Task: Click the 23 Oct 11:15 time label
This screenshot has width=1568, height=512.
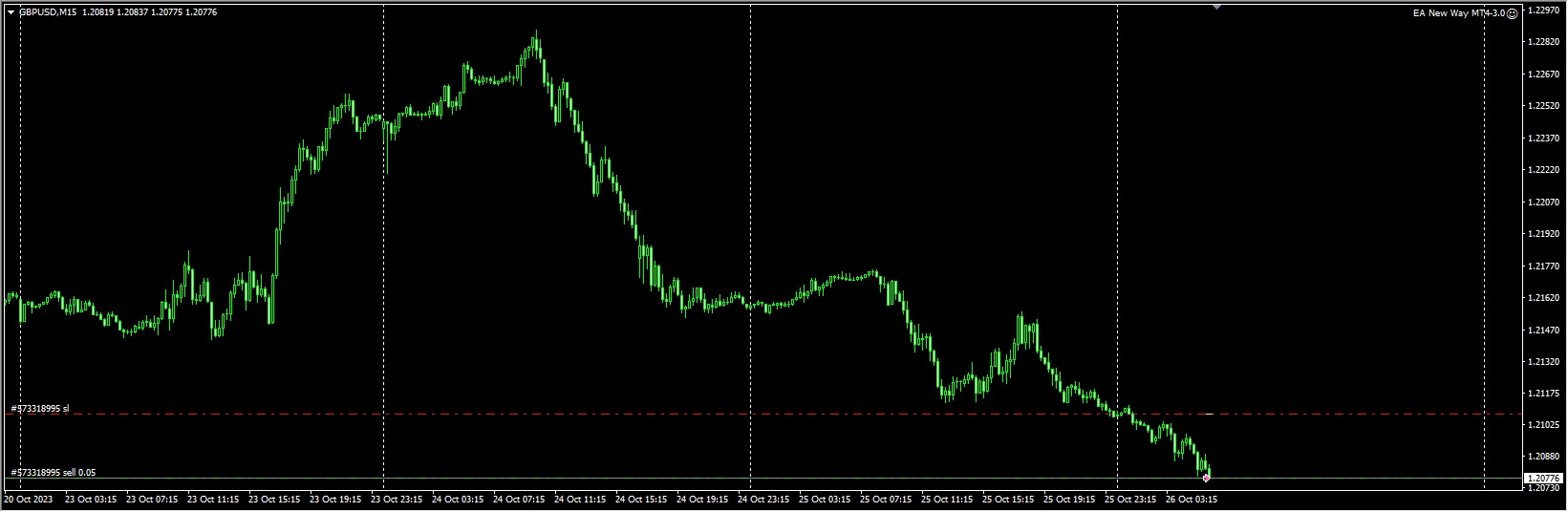Action: [213, 499]
